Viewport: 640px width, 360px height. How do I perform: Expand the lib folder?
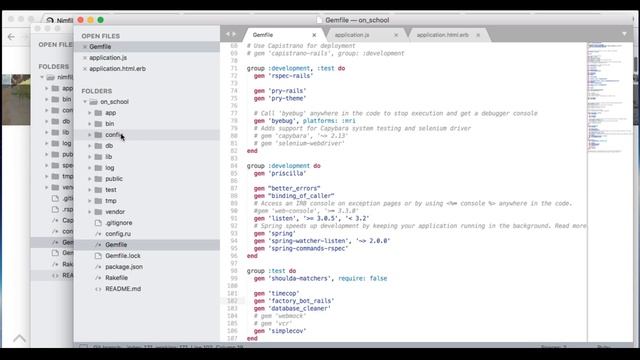pyautogui.click(x=90, y=157)
